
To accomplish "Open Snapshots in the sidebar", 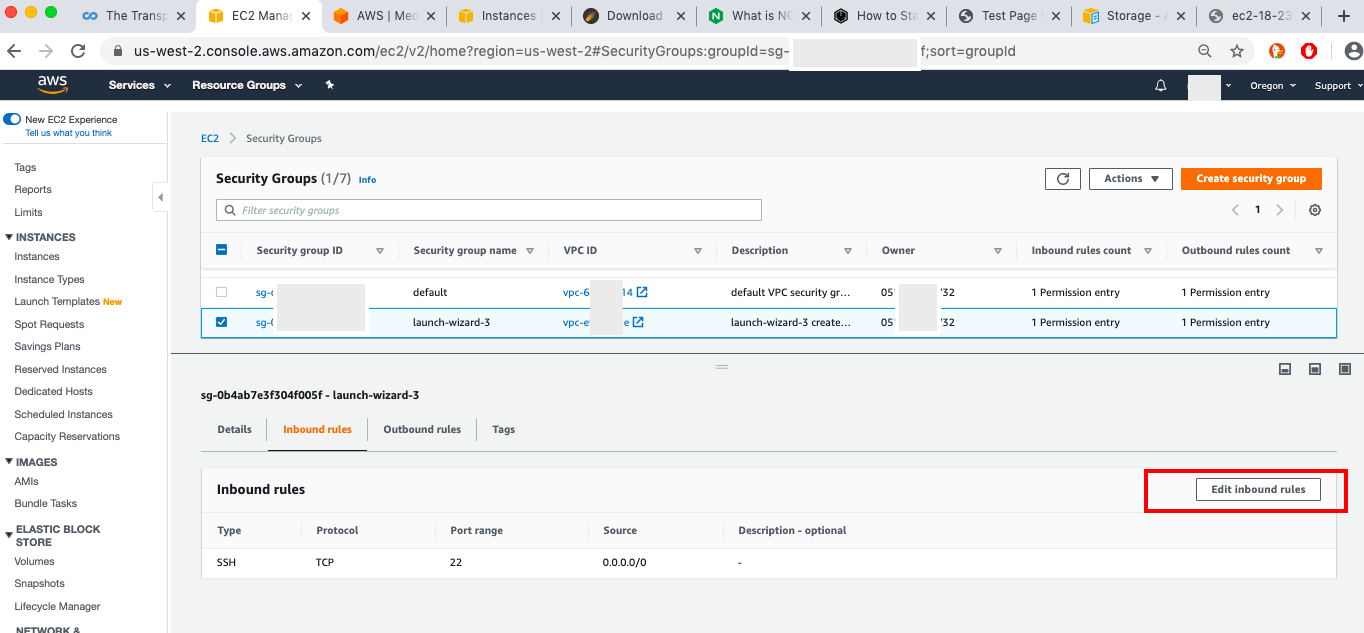I will [39, 584].
